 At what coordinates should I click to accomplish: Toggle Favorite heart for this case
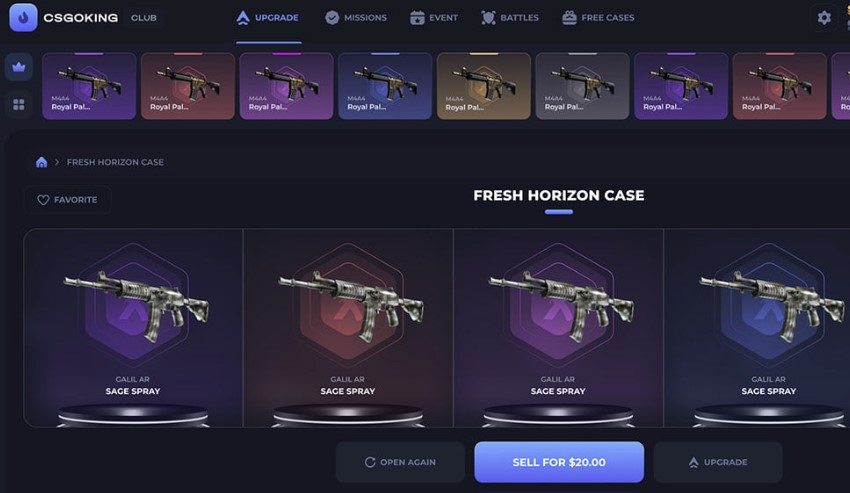[x=68, y=200]
